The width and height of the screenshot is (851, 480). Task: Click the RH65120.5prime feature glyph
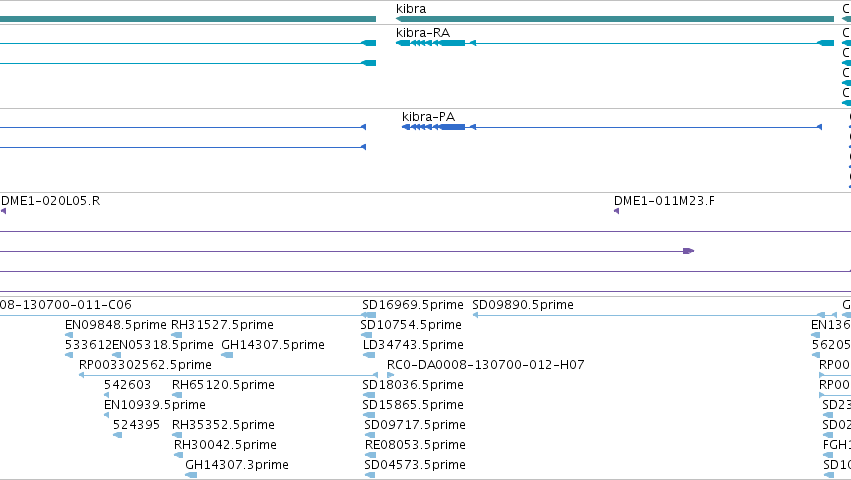(x=177, y=395)
